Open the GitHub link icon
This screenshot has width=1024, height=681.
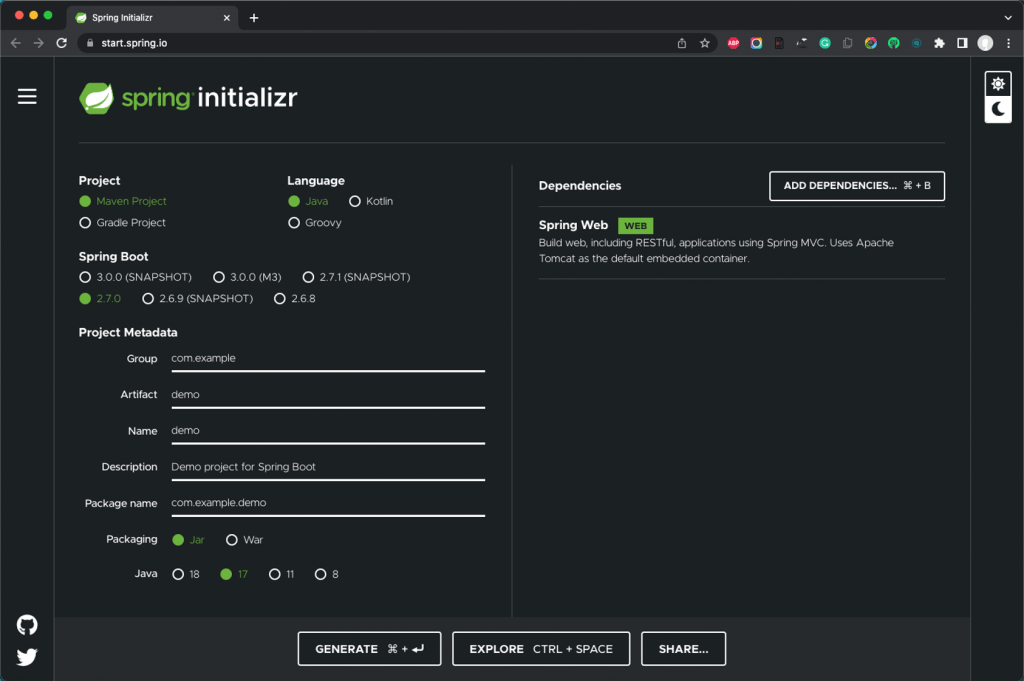point(27,625)
